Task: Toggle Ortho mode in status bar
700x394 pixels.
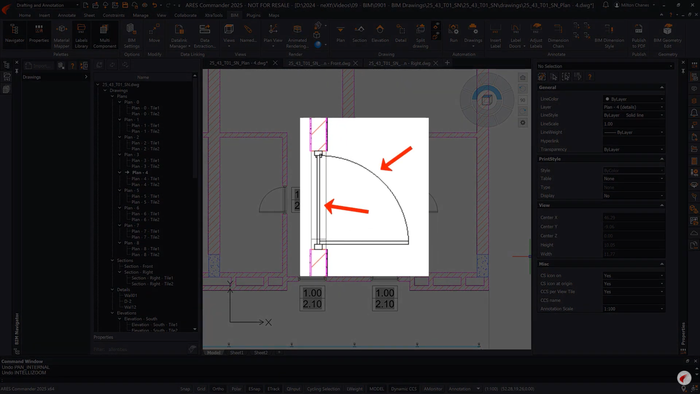Action: [218, 389]
